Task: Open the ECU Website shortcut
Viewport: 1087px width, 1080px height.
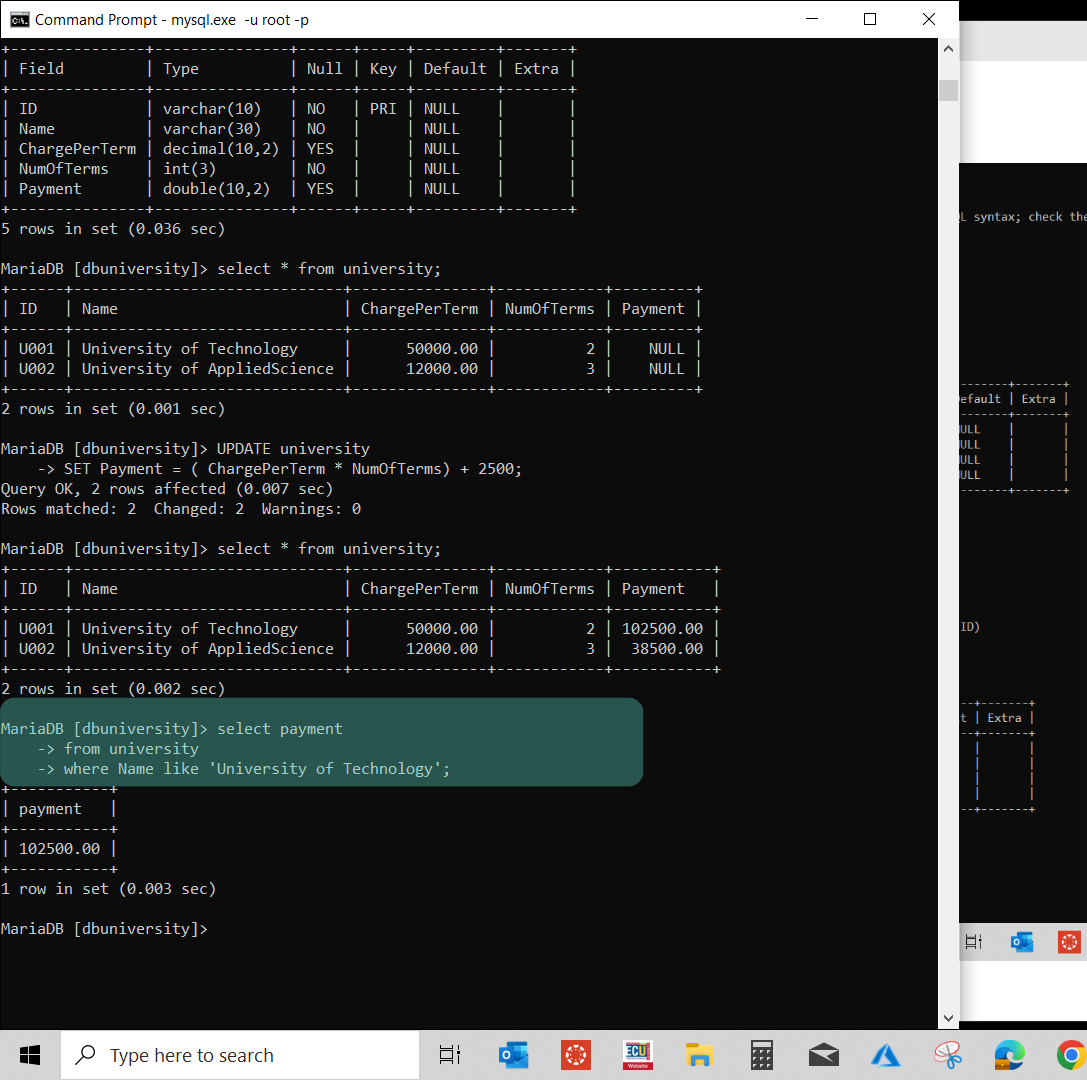Action: [637, 1054]
